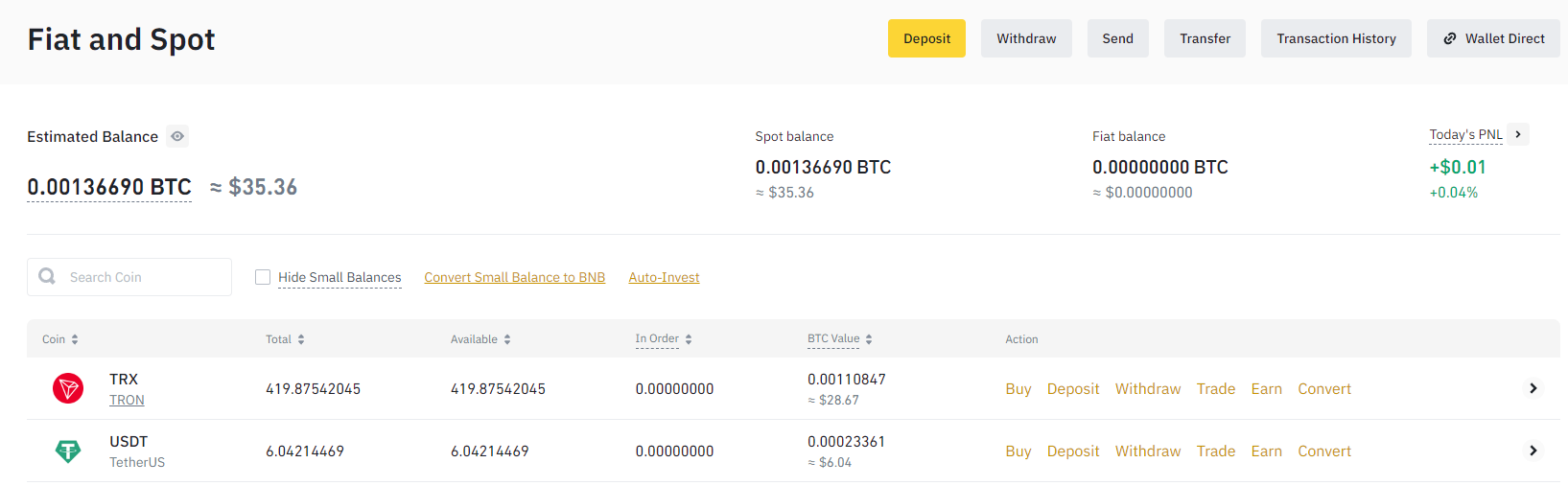
Task: Expand the USDT row chevron
Action: coord(1533,451)
